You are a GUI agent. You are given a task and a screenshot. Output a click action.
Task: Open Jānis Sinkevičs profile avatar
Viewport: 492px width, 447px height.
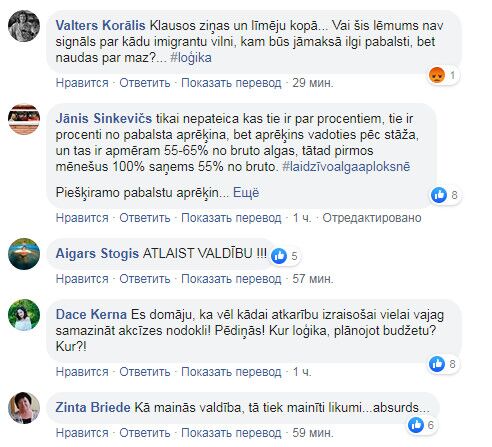coord(24,119)
